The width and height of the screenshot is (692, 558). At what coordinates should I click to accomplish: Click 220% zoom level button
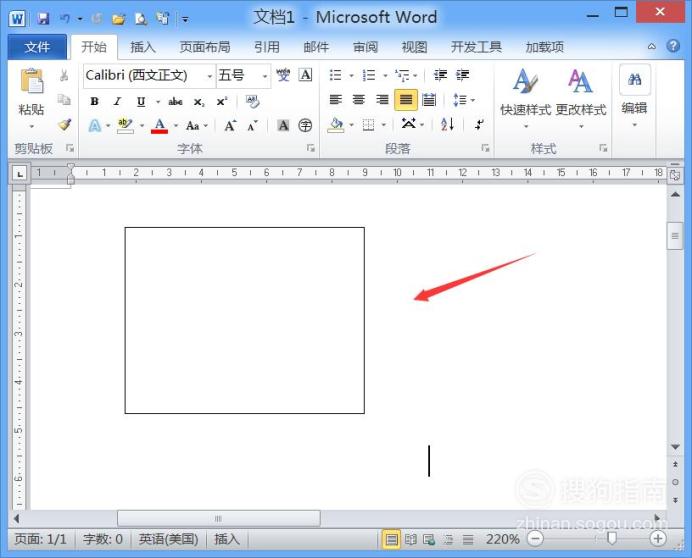(x=502, y=539)
